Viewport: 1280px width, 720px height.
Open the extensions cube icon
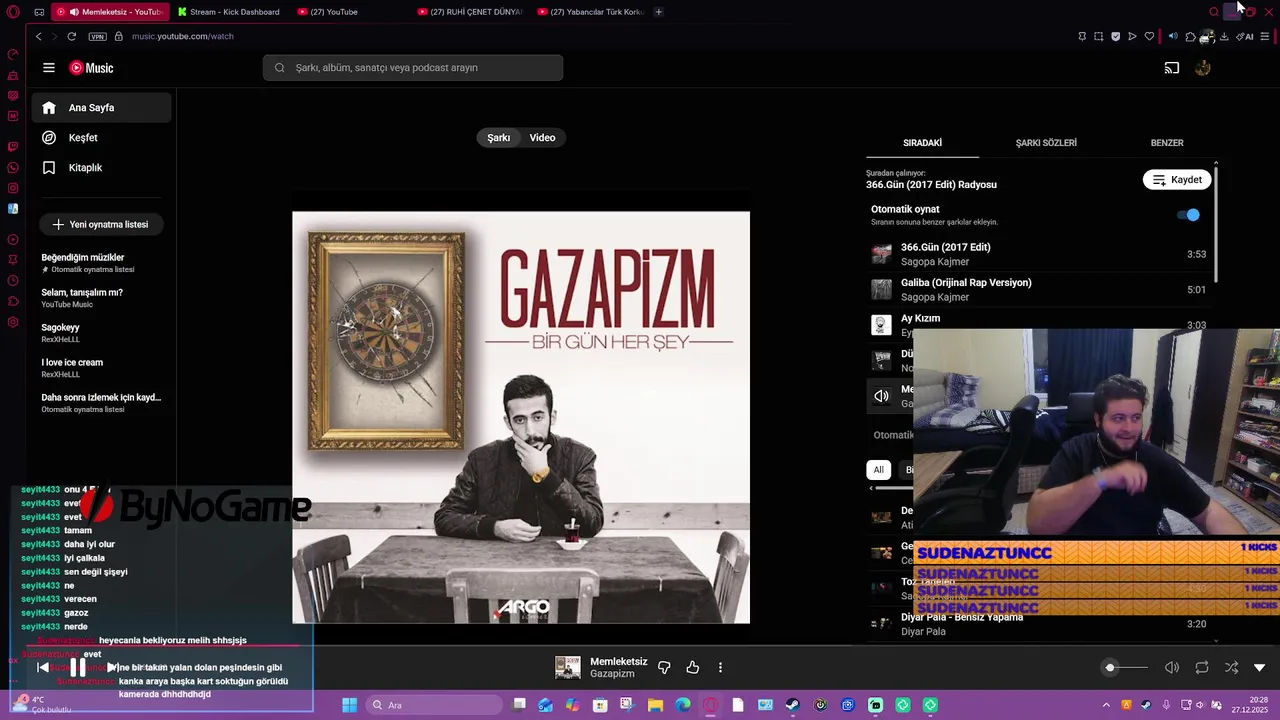pyautogui.click(x=1190, y=37)
